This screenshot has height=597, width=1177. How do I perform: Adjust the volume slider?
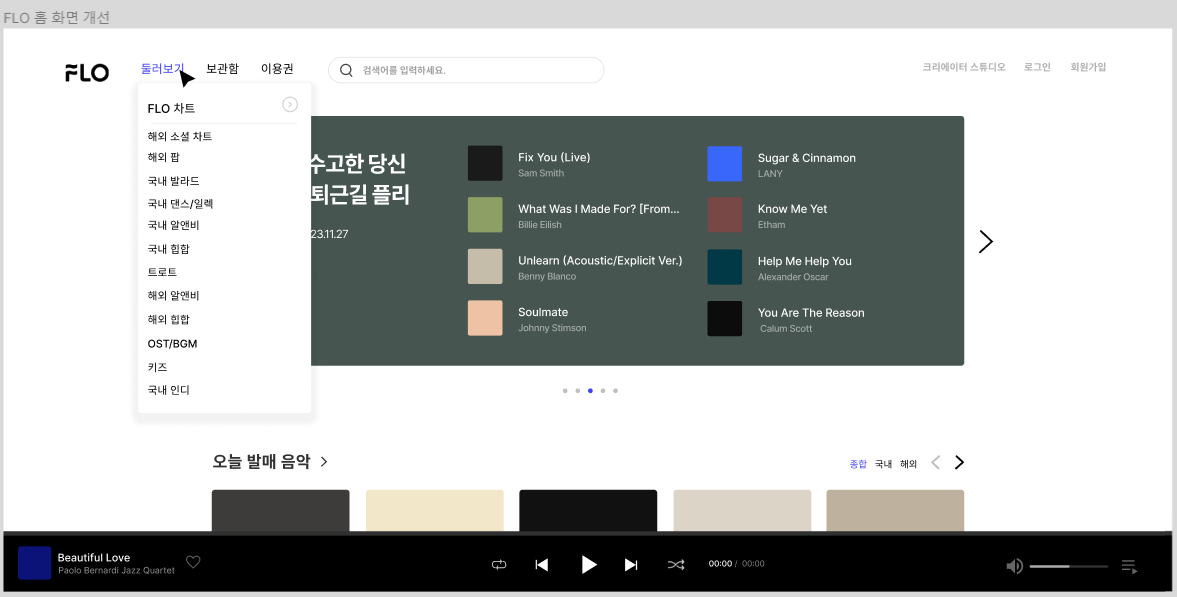(1069, 566)
